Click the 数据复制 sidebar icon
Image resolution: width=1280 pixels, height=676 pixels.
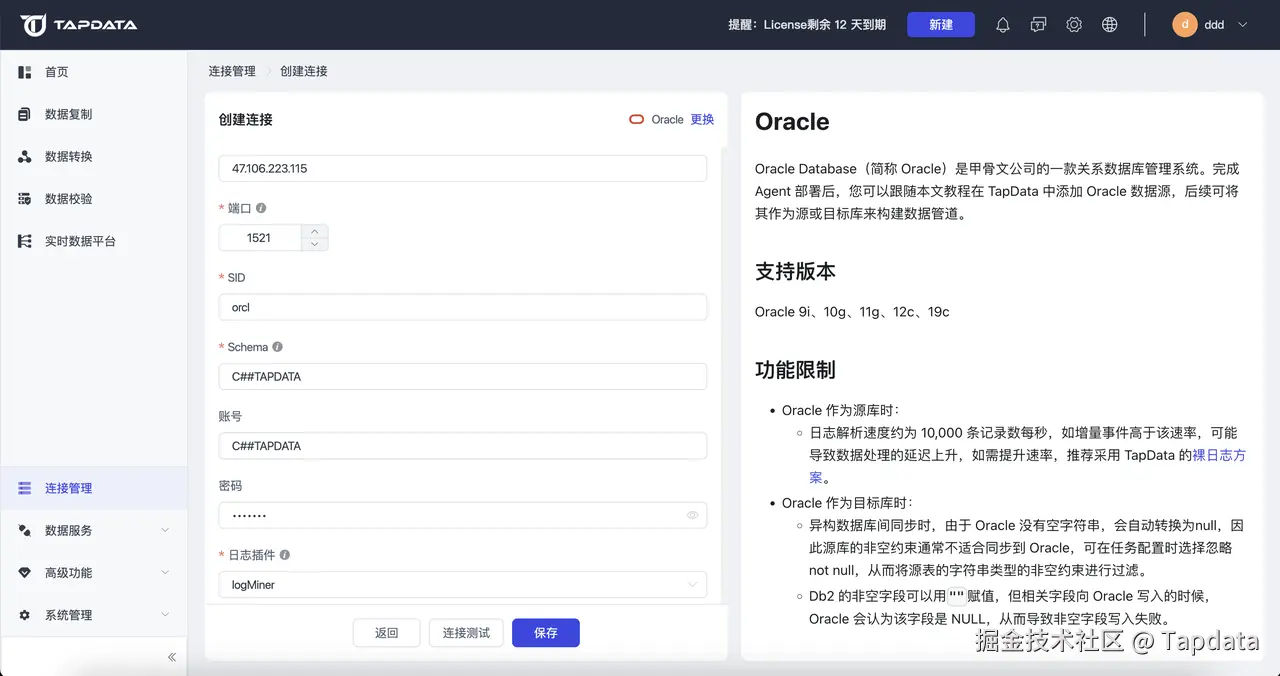(x=25, y=114)
